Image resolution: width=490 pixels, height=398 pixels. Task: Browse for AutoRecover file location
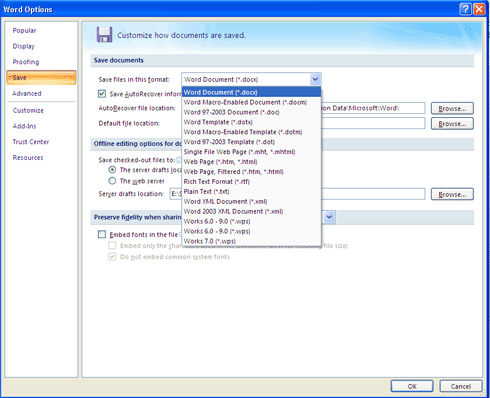(452, 108)
